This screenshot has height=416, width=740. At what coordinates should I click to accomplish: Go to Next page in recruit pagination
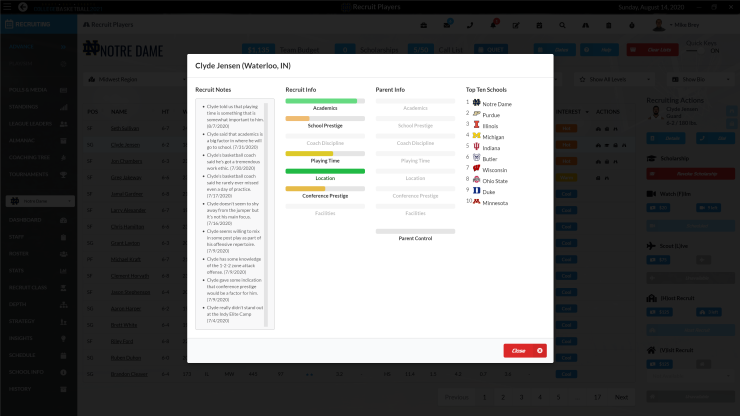(x=621, y=397)
